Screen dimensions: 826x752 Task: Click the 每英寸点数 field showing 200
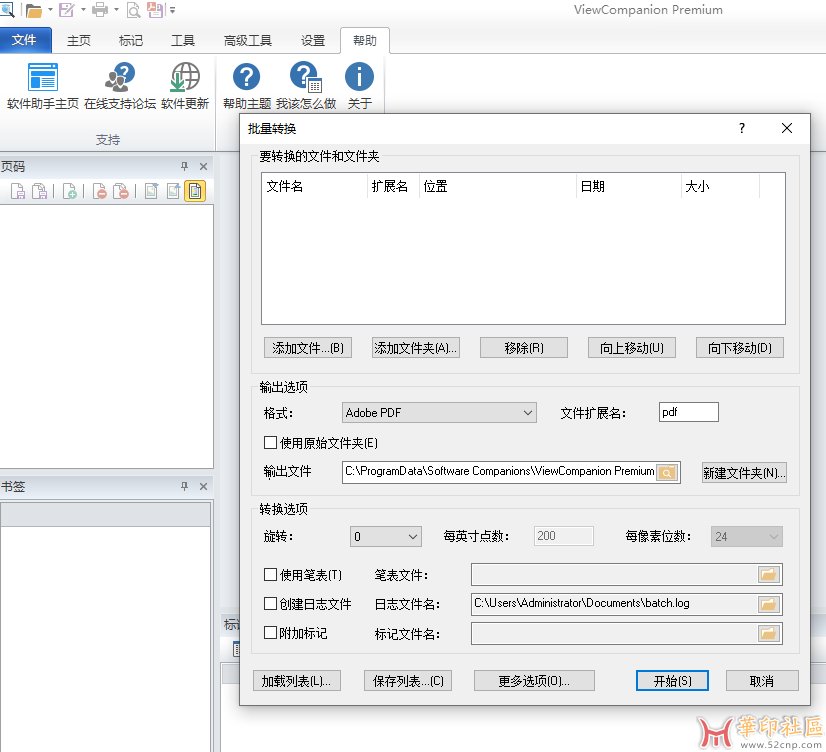[x=564, y=536]
